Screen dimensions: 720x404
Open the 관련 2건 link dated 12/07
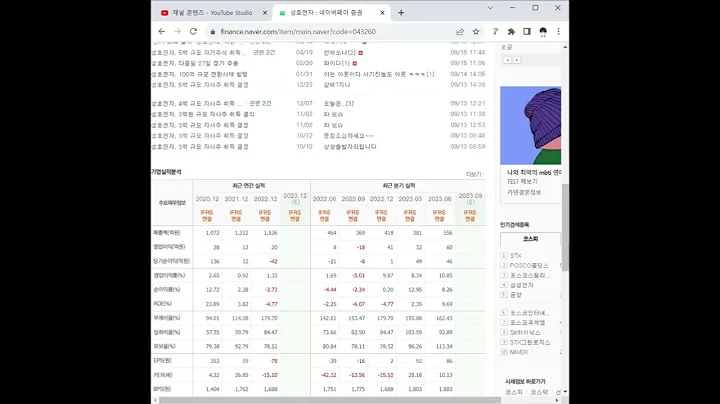pyautogui.click(x=260, y=104)
